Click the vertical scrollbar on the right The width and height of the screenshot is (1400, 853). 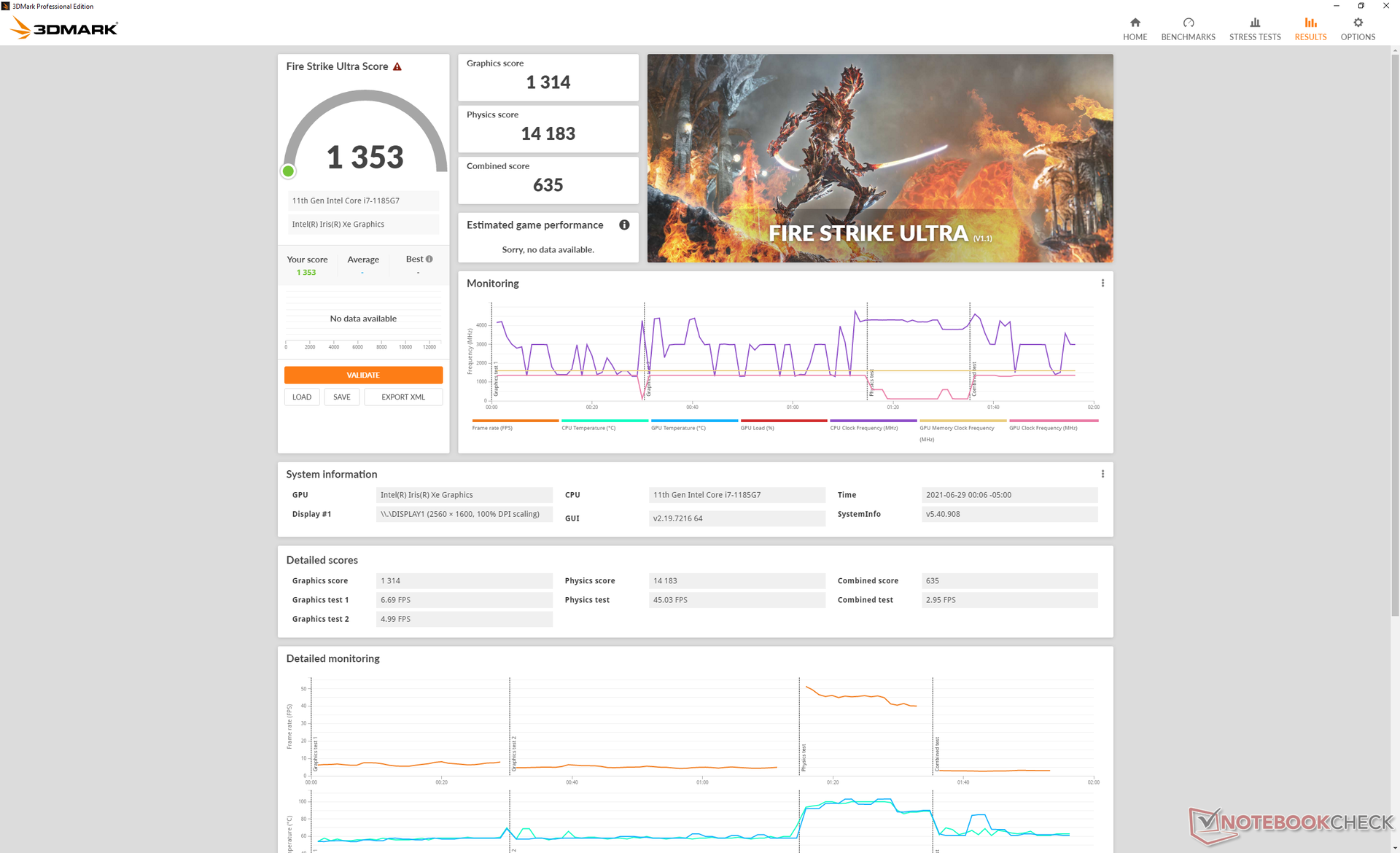coord(1395,335)
